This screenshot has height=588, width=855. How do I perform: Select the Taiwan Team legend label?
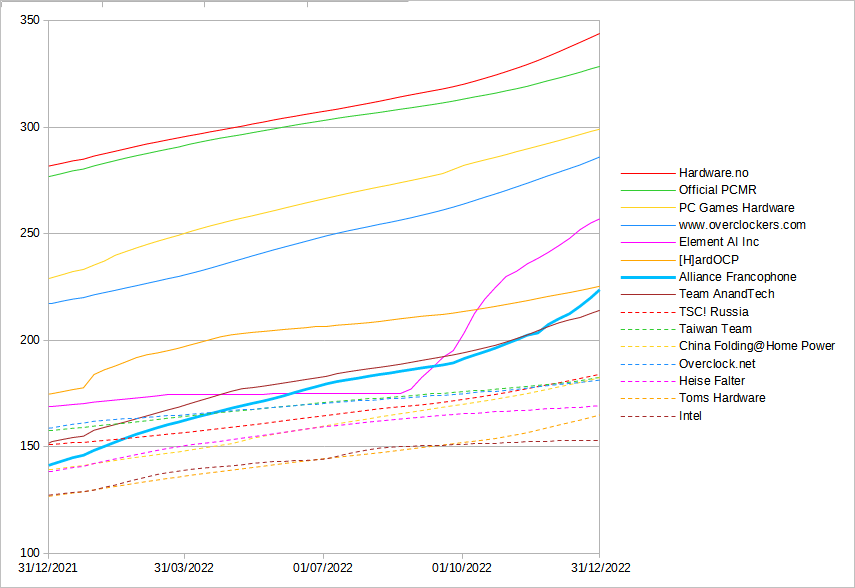[x=715, y=329]
